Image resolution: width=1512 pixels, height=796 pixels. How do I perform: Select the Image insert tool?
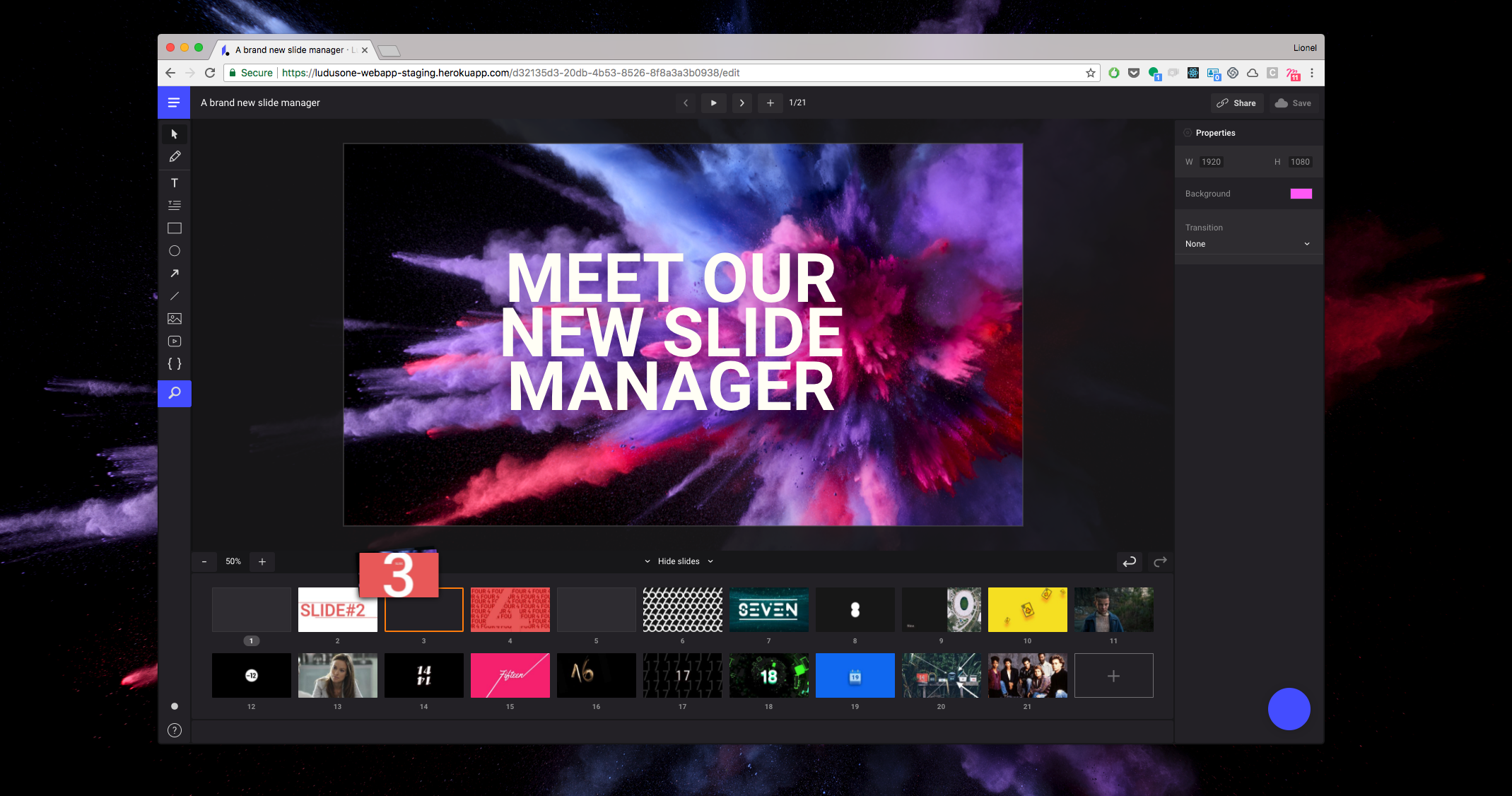[x=175, y=318]
